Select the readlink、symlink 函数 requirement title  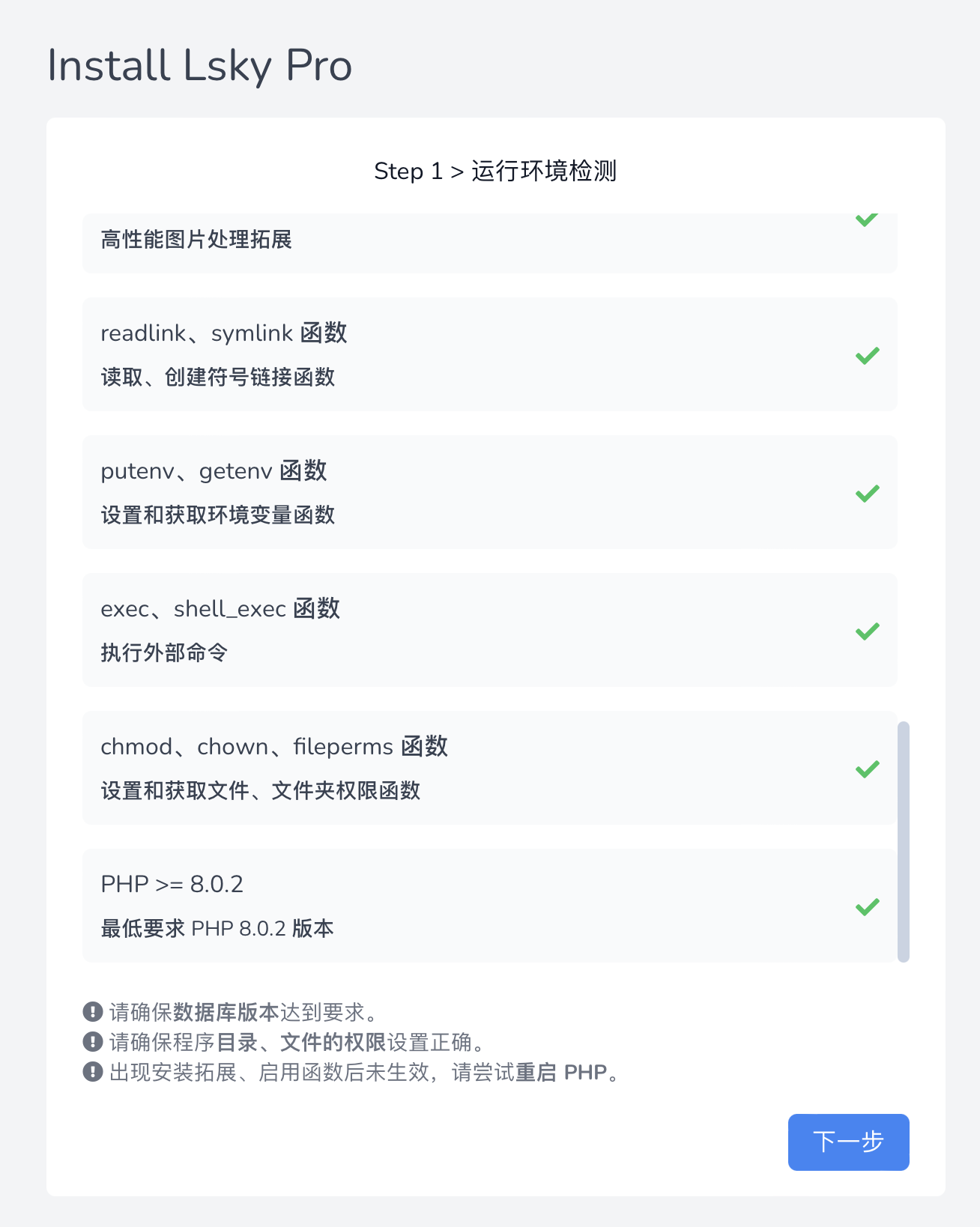tap(223, 333)
